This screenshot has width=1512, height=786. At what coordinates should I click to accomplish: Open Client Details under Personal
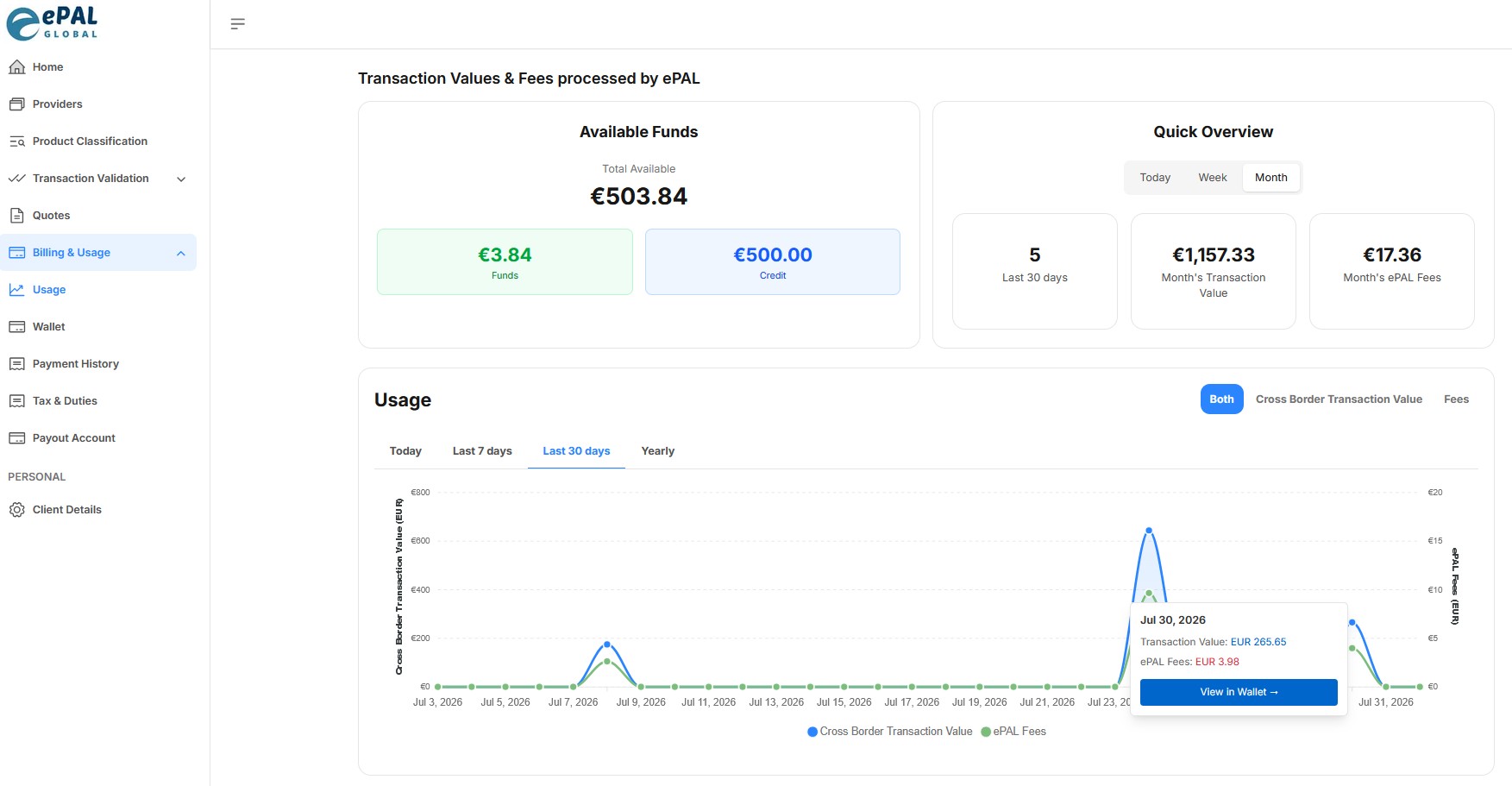(x=98, y=510)
